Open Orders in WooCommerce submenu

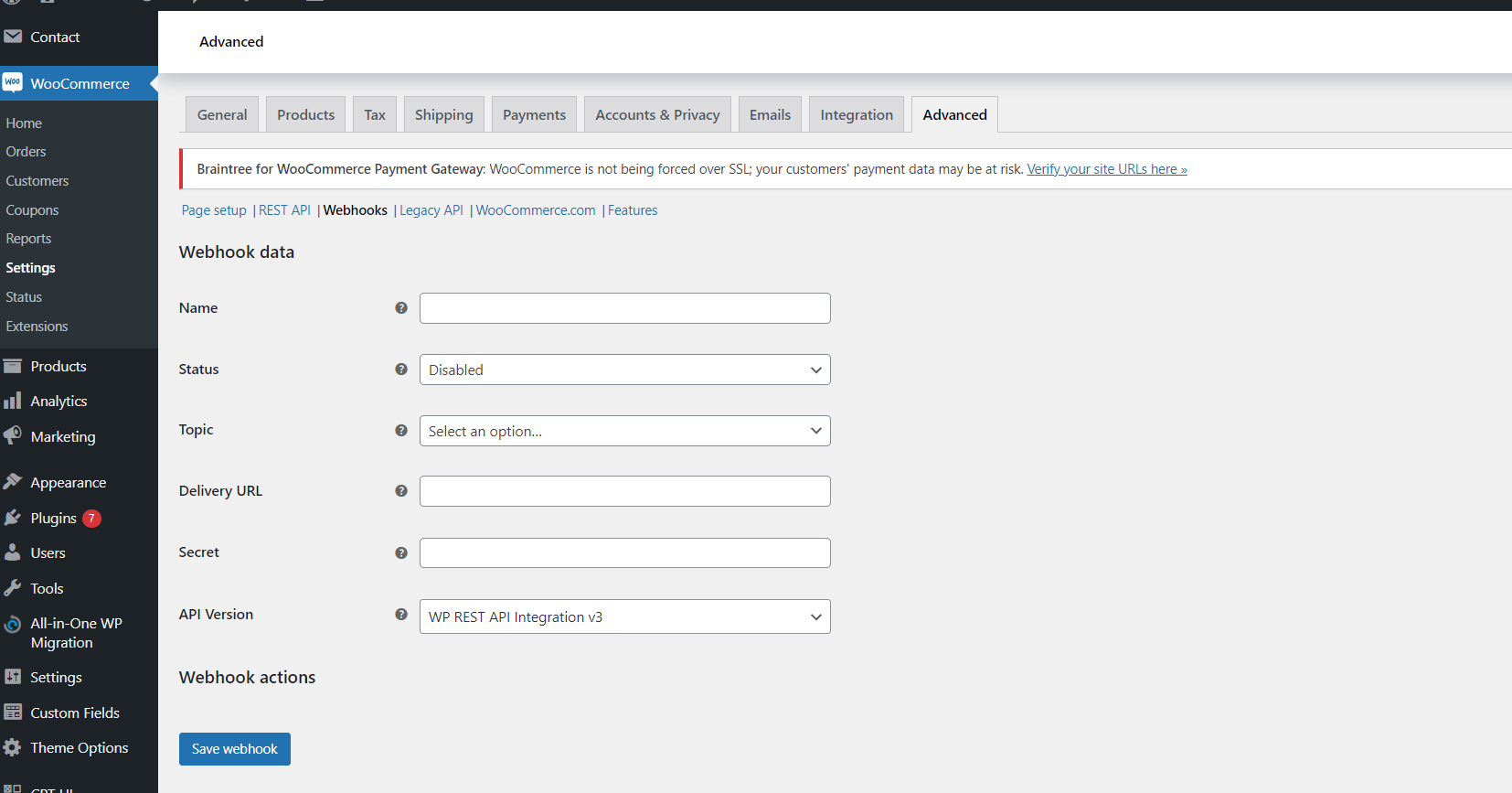[26, 152]
